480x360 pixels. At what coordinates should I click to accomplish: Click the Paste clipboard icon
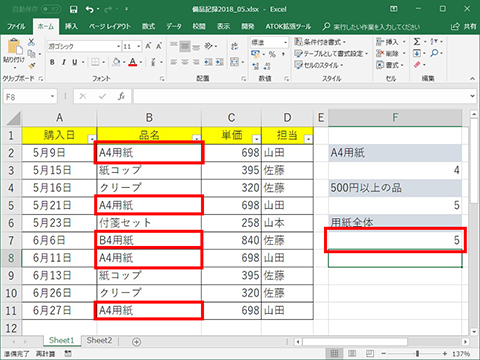(x=14, y=47)
